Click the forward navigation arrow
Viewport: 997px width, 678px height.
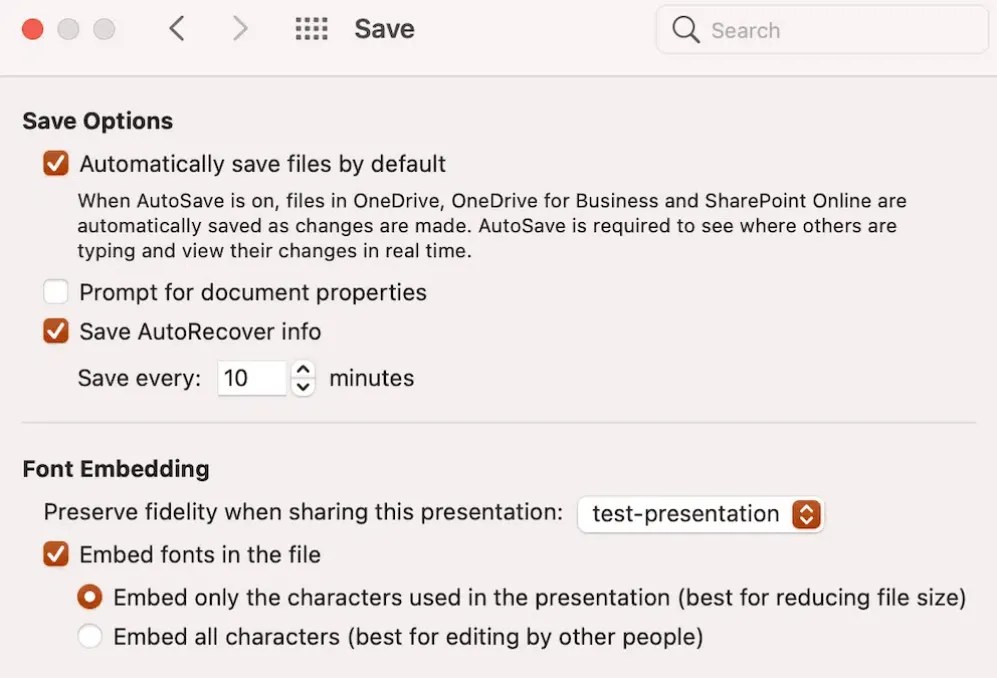240,29
